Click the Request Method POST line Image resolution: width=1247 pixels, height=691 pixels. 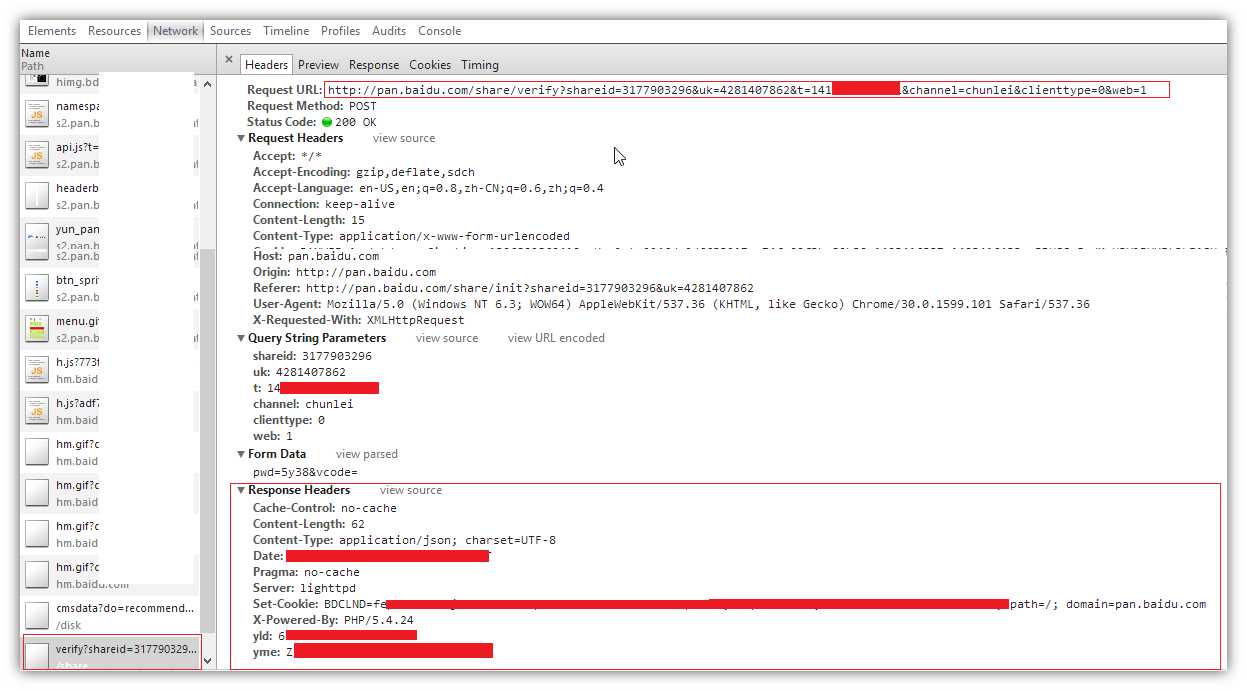[312, 106]
